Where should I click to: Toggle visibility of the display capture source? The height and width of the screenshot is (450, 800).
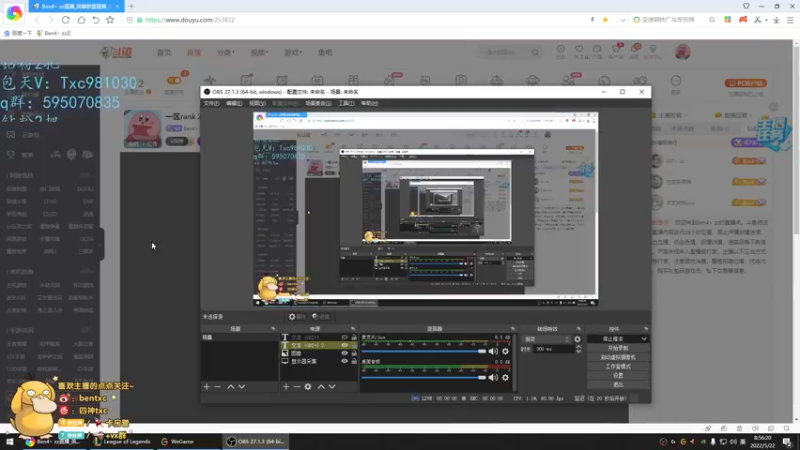(344, 361)
